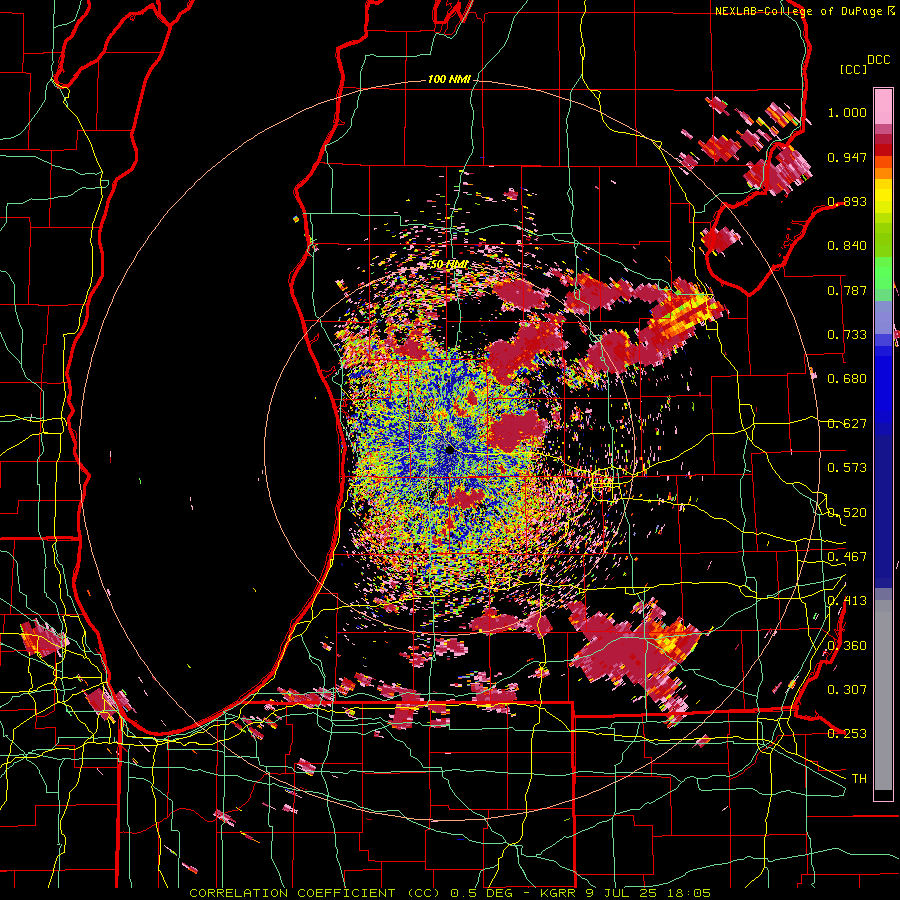Screen dimensions: 900x900
Task: Click the 0.947 scale value
Action: click(x=847, y=157)
